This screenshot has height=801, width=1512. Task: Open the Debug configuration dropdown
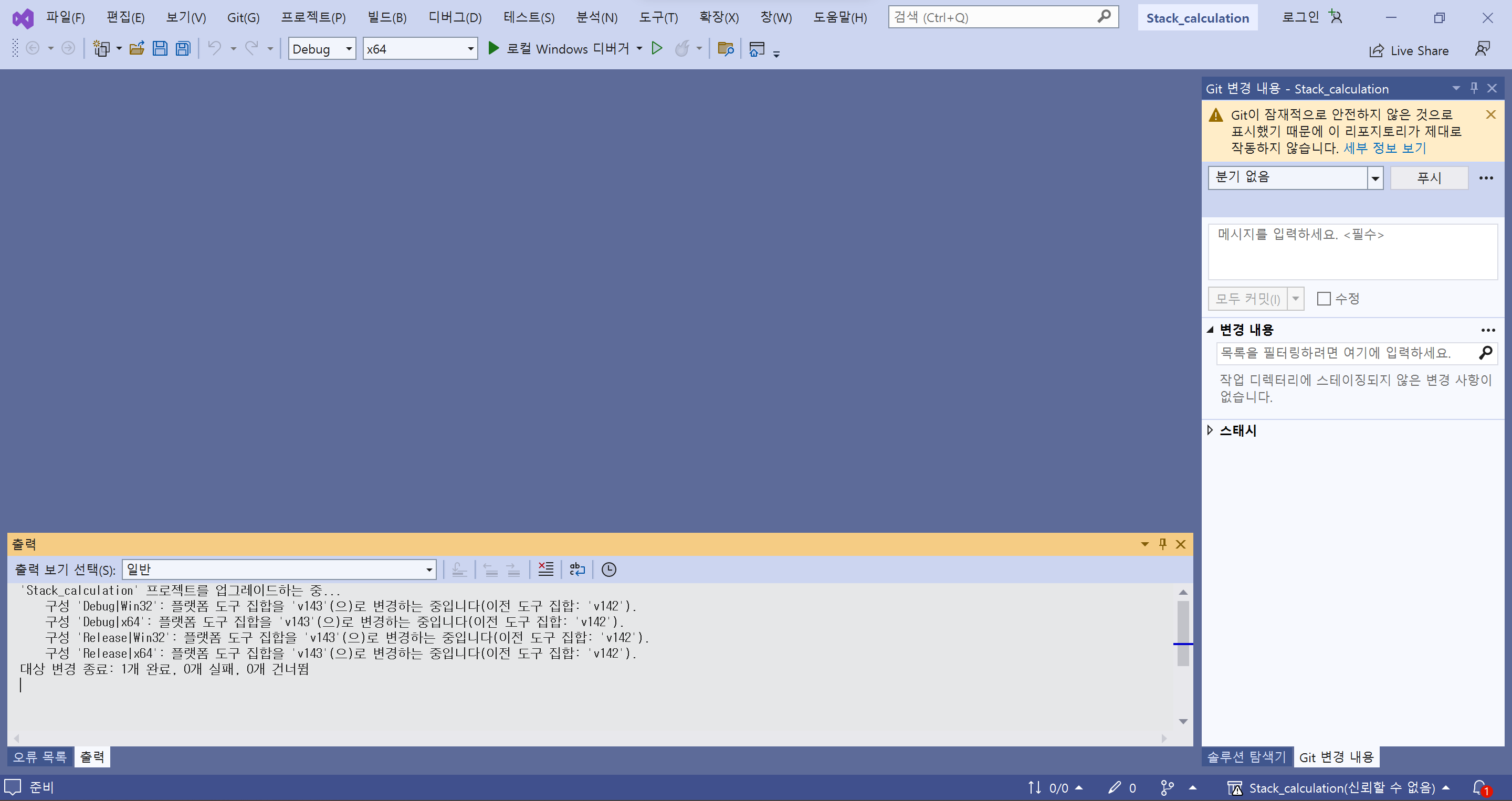(x=349, y=49)
